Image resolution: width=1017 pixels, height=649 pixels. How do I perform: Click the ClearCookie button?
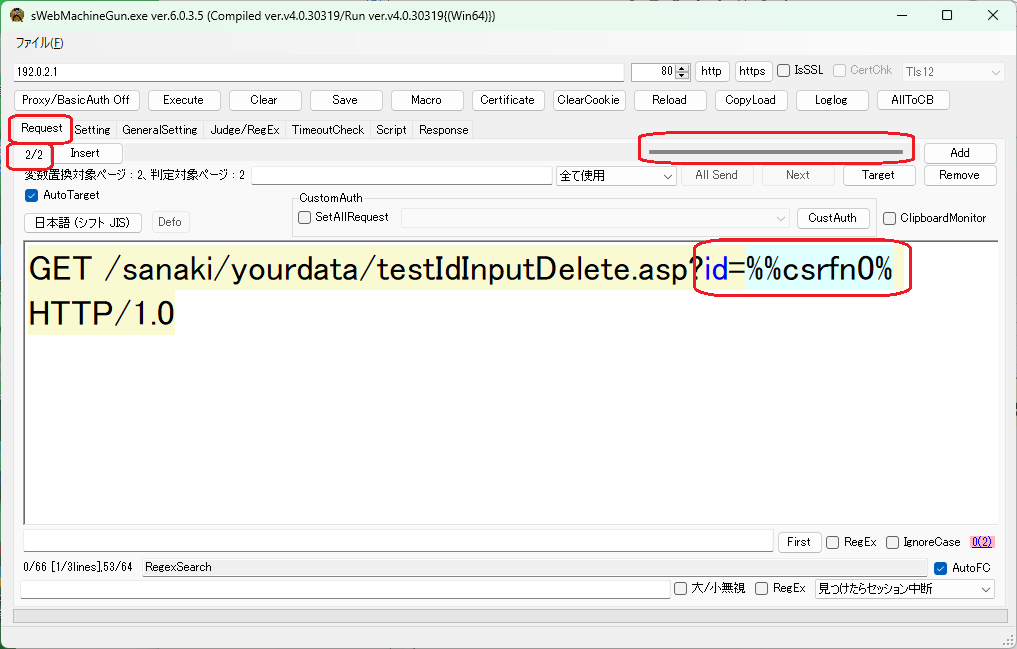coord(588,100)
